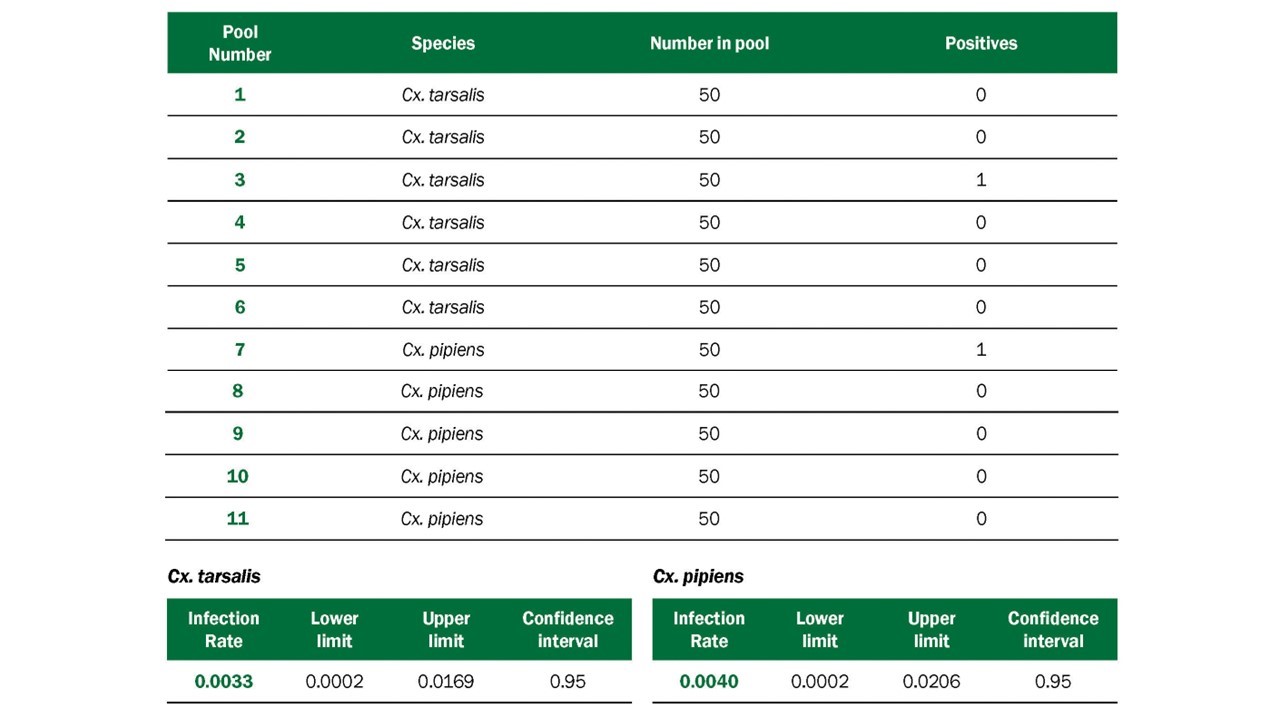Click upper limit value 0.0206

931,681
